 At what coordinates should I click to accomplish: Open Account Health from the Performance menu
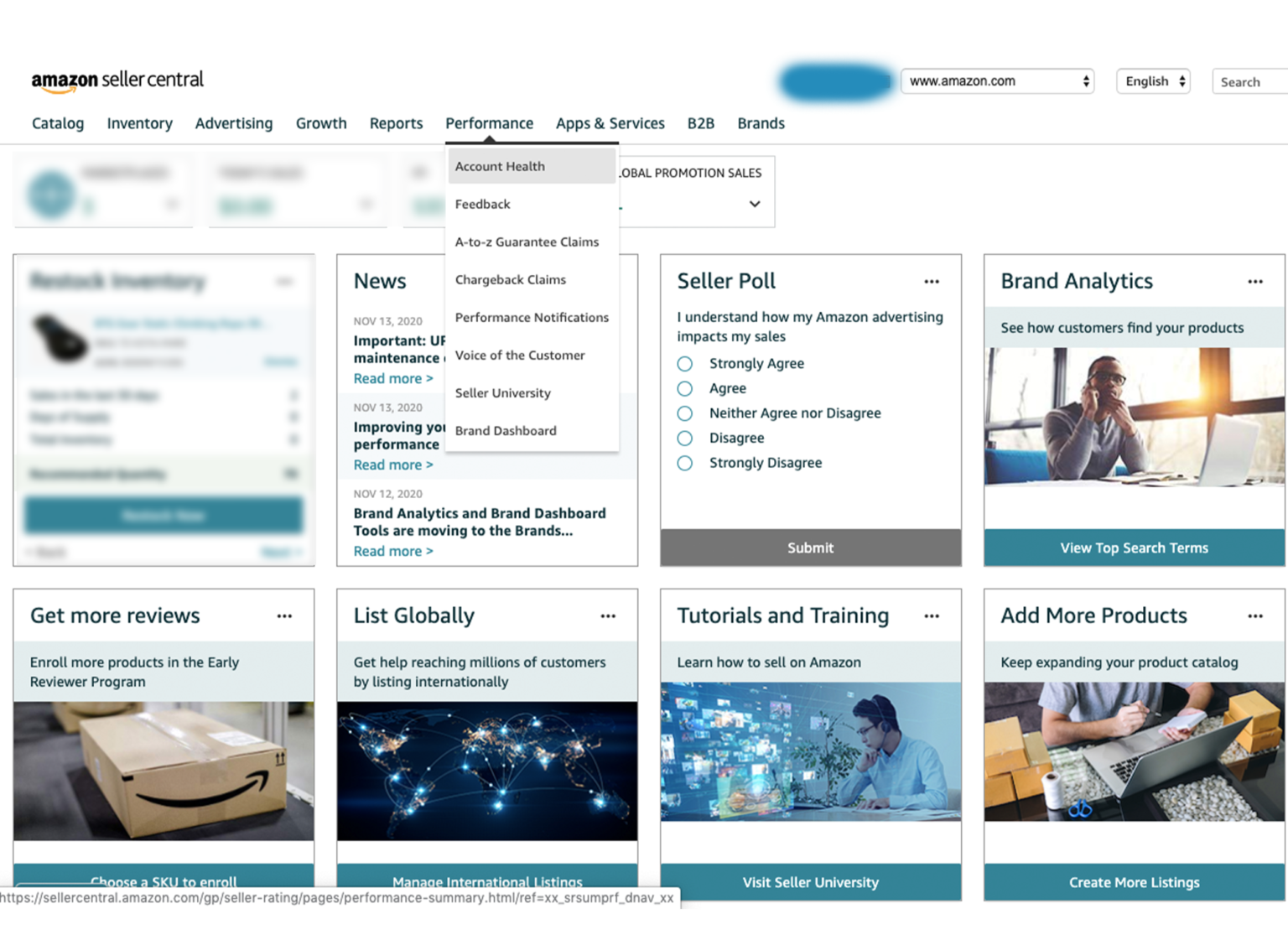tap(500, 166)
